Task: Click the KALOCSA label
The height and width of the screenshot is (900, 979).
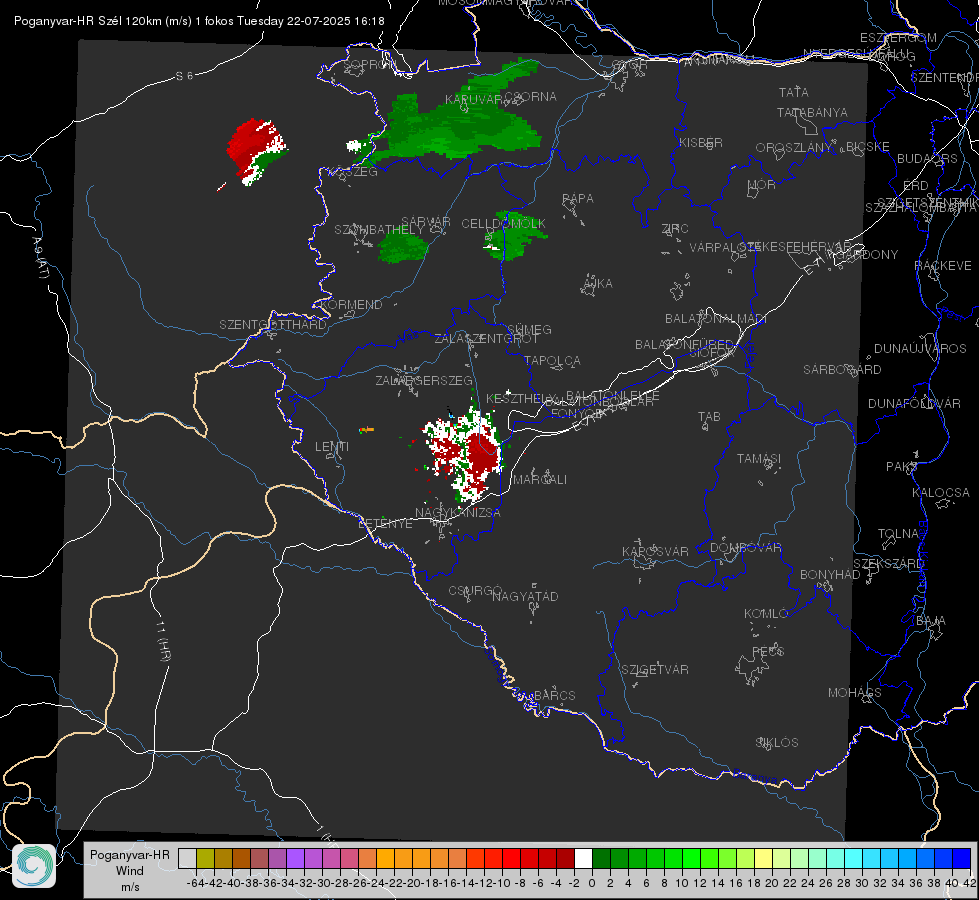Action: [x=940, y=493]
